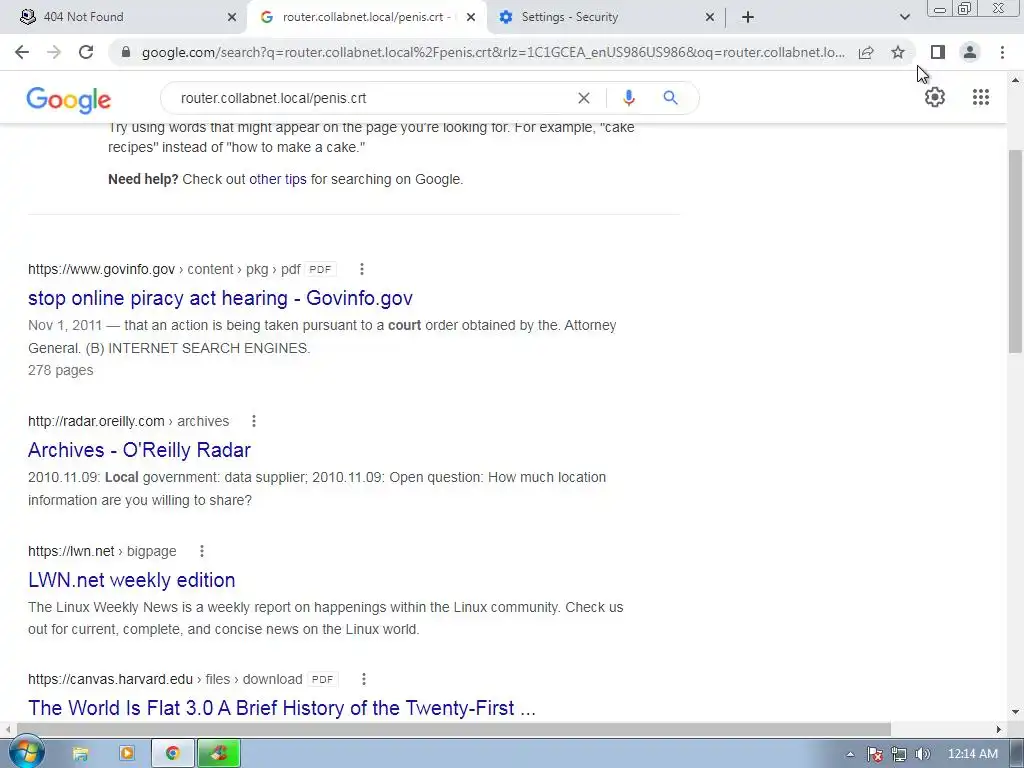
Task: Launch the media player taskbar icon
Action: (x=127, y=754)
